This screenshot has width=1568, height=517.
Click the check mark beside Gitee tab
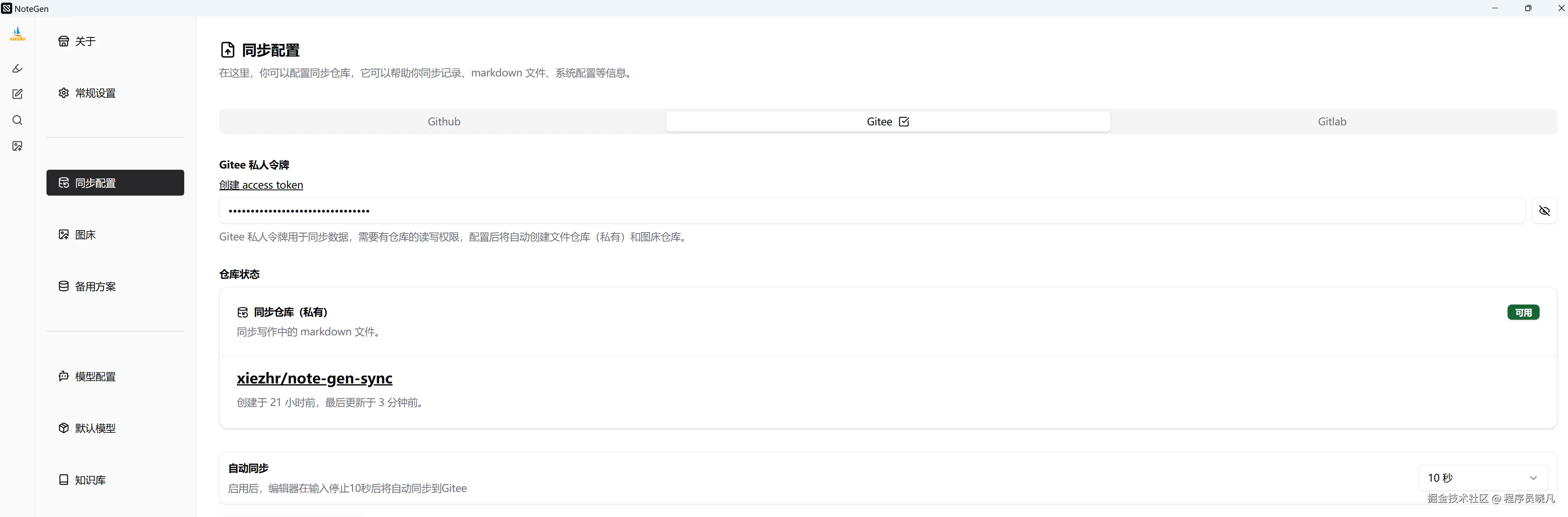click(x=904, y=122)
